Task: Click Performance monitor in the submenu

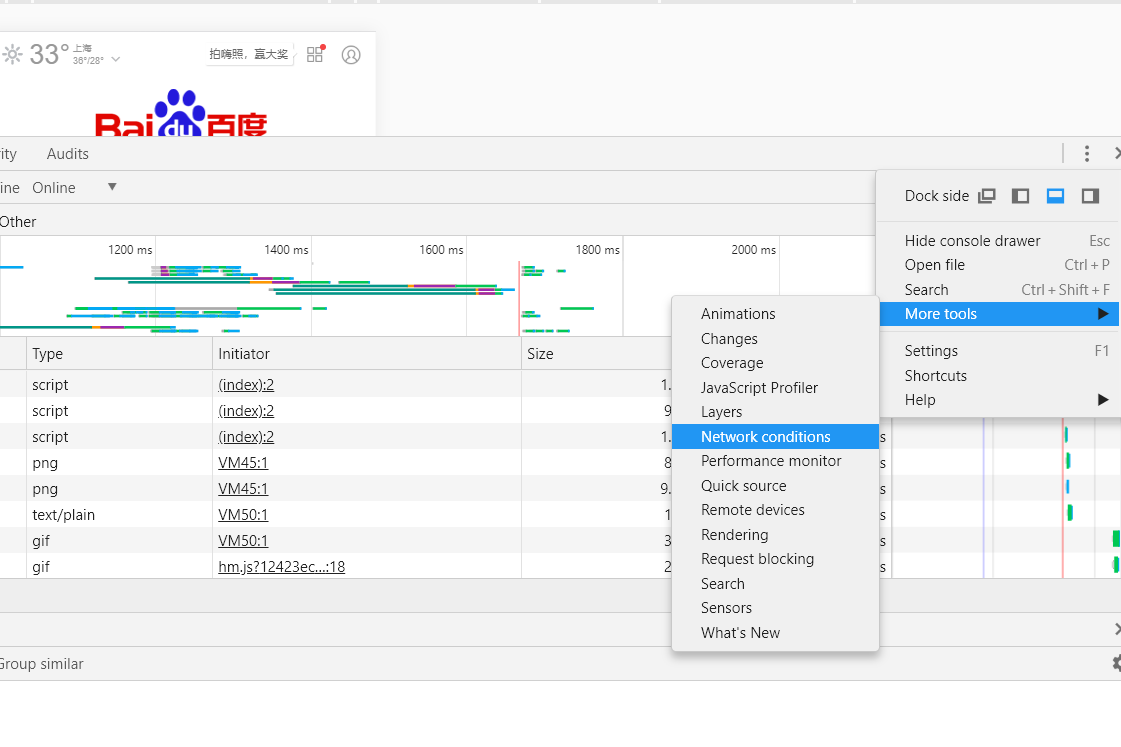Action: pos(771,461)
